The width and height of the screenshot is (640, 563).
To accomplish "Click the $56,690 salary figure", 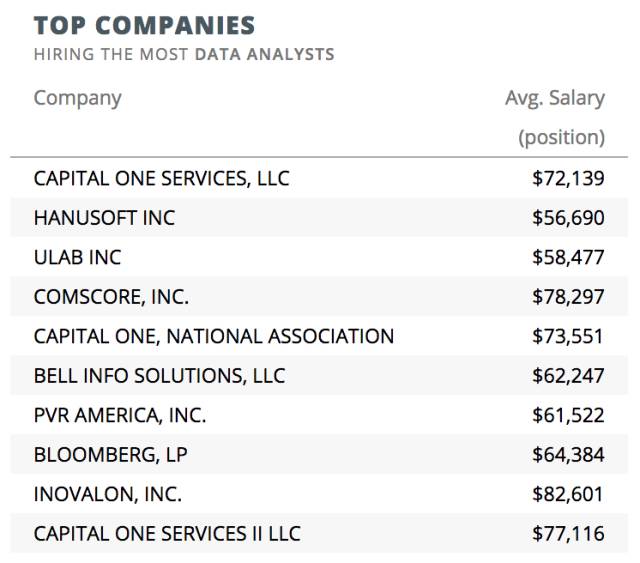I will (x=568, y=218).
